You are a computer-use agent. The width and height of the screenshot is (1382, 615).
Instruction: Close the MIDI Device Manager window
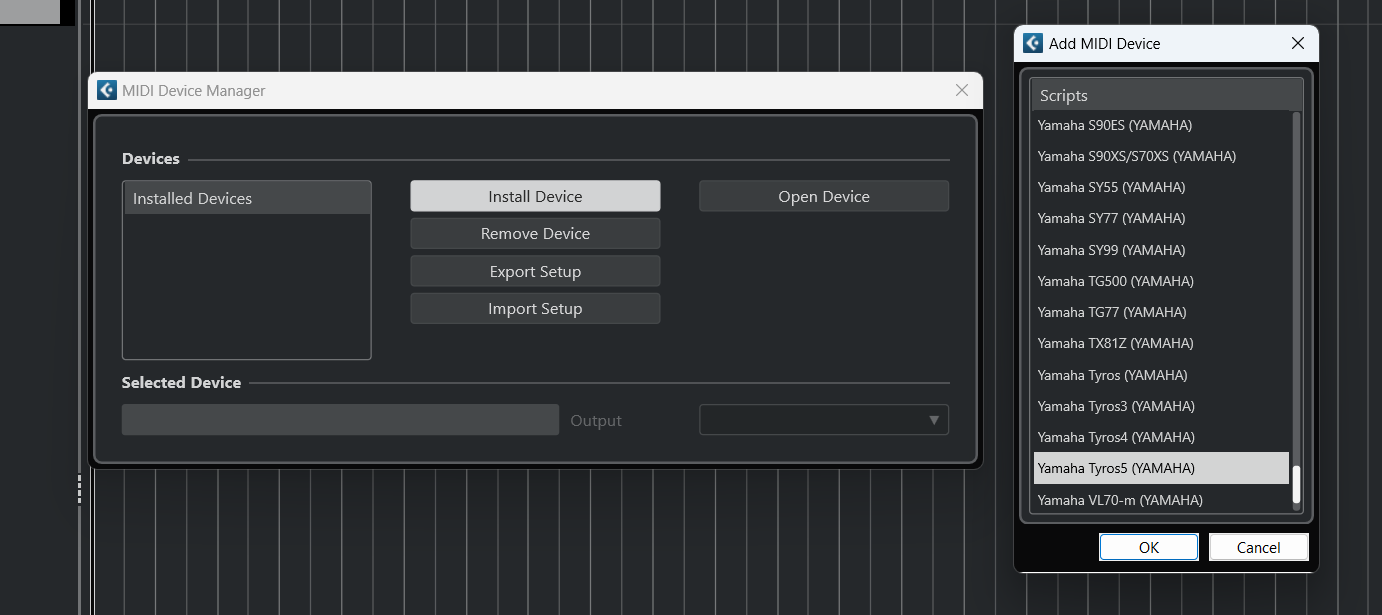click(x=962, y=90)
